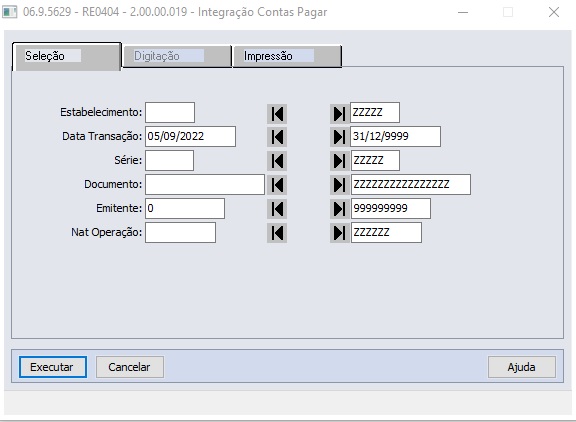Focus the Estabelecimento initial field
Image resolution: width=576 pixels, height=422 pixels.
click(170, 112)
